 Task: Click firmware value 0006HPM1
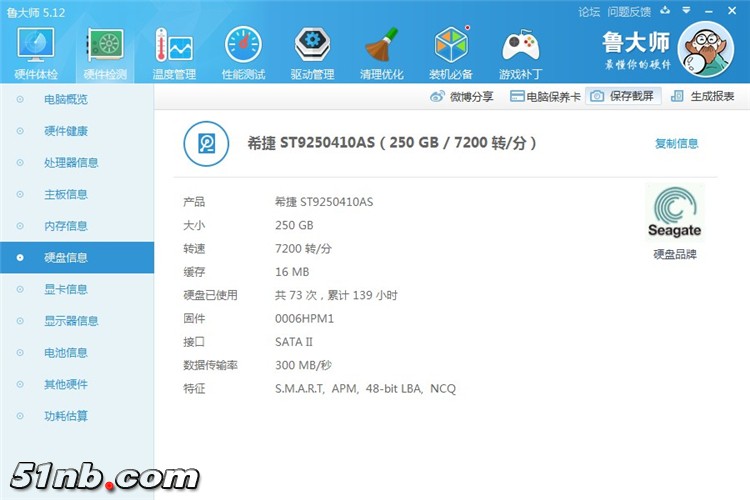(304, 319)
